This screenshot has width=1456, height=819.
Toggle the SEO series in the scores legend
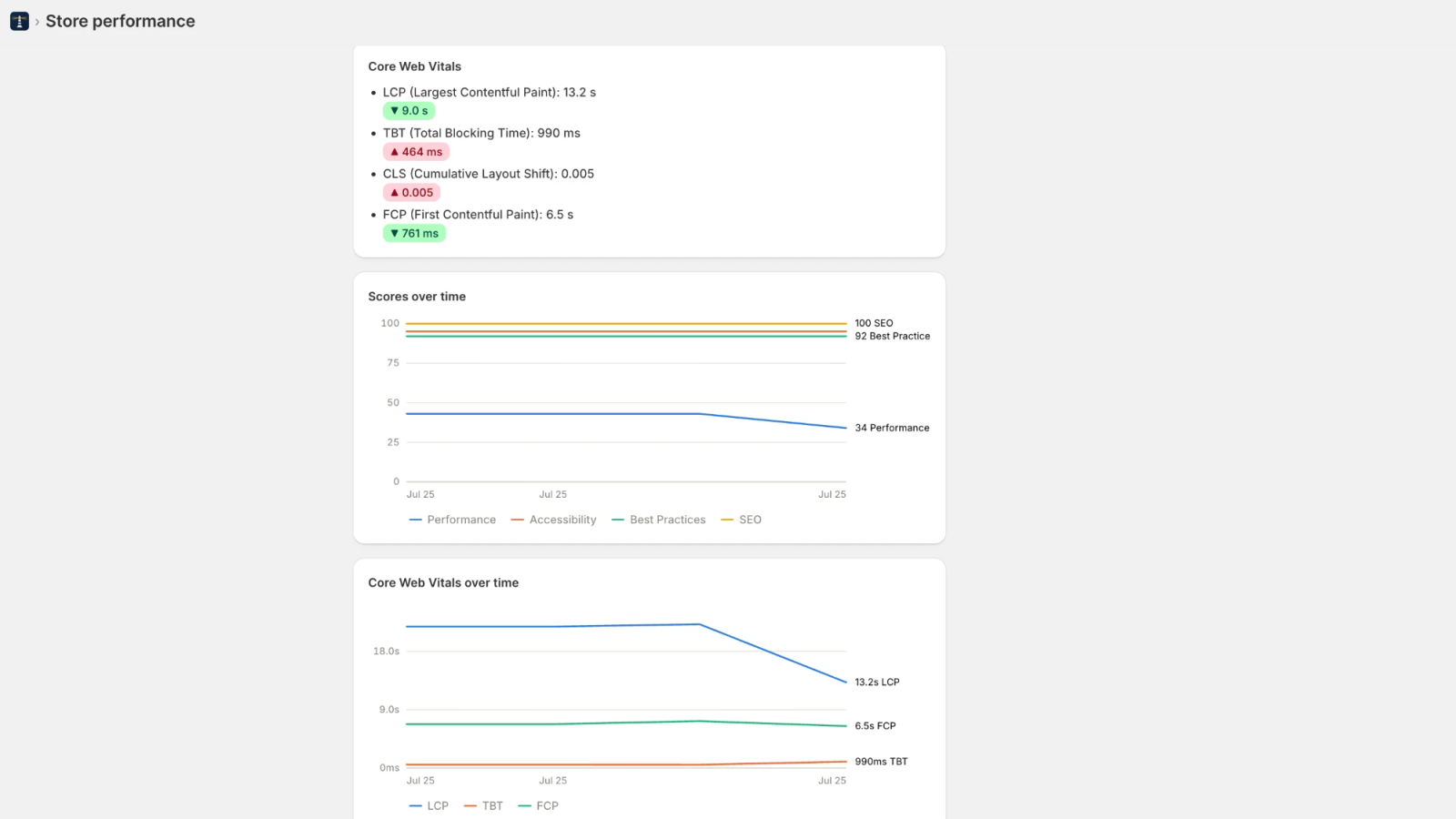pos(742,520)
